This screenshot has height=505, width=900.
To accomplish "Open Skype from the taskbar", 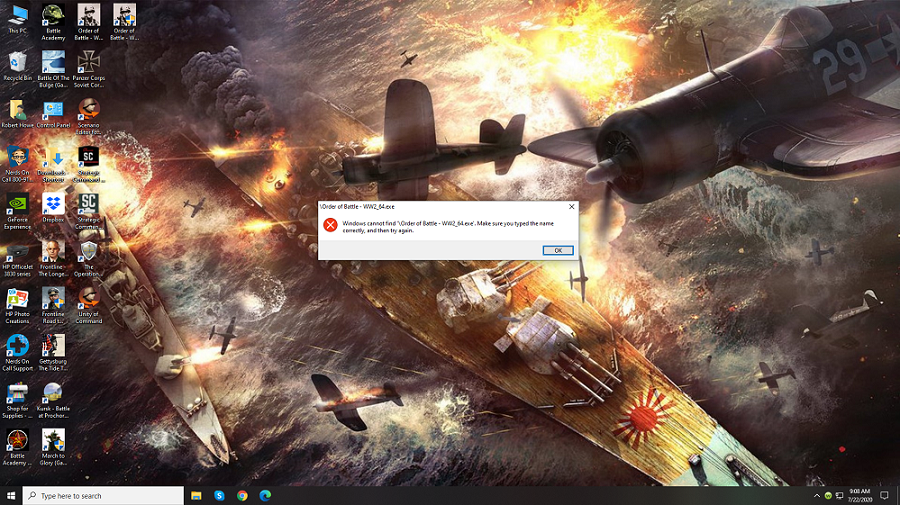I will pyautogui.click(x=219, y=495).
